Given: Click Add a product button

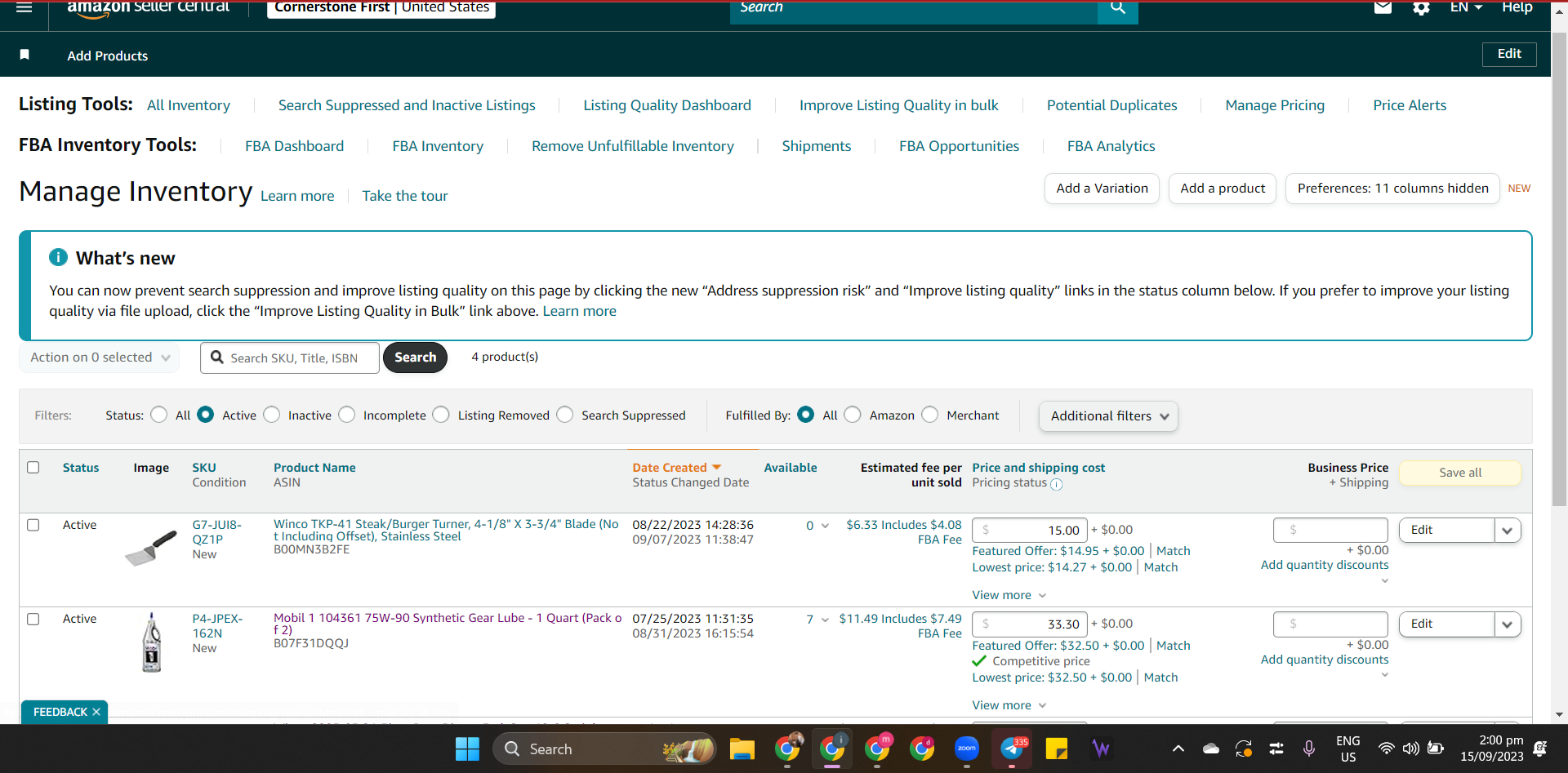Looking at the screenshot, I should click(1223, 189).
